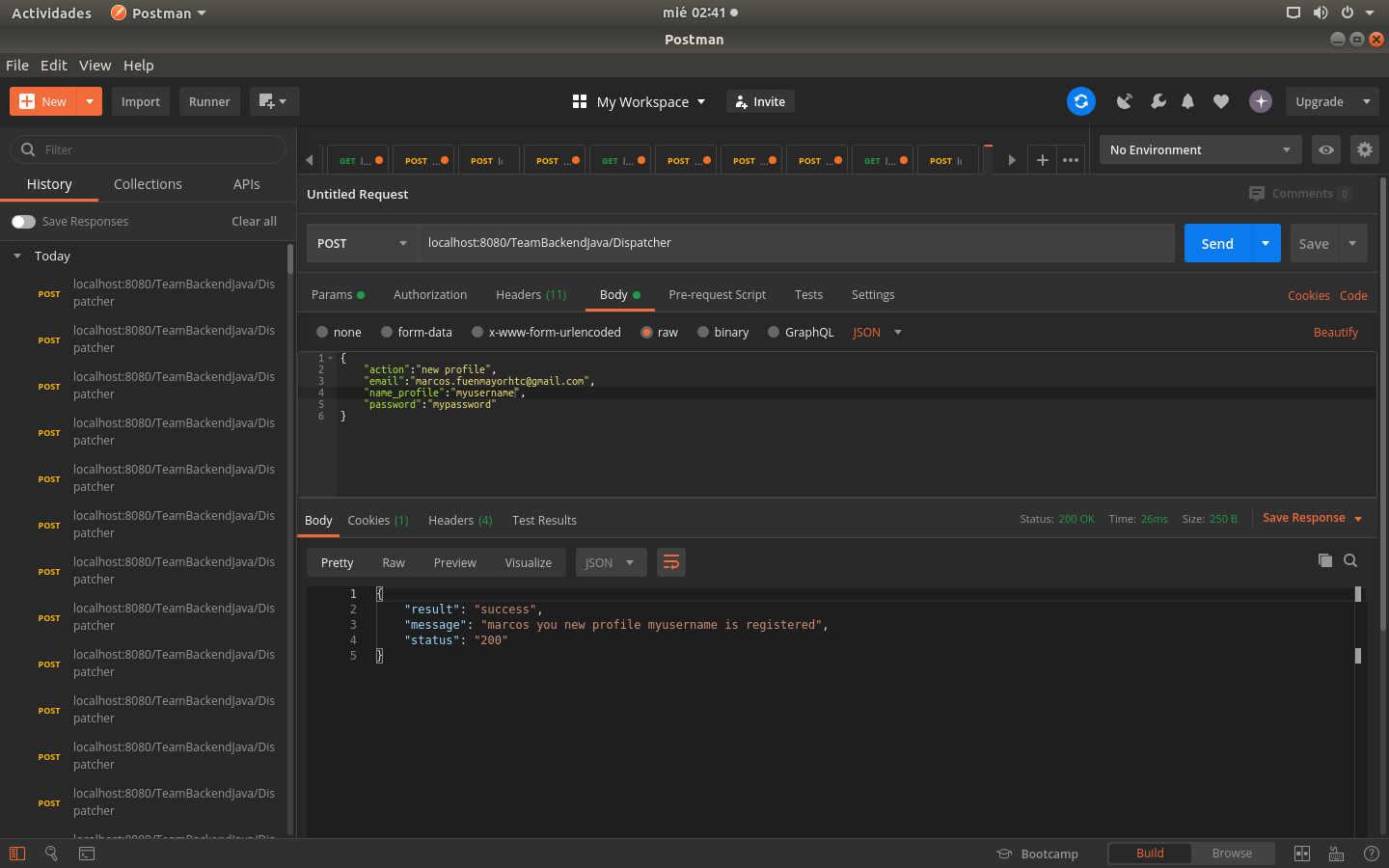Screen dimensions: 1389x868
Task: Open the File menu
Action: click(17, 66)
